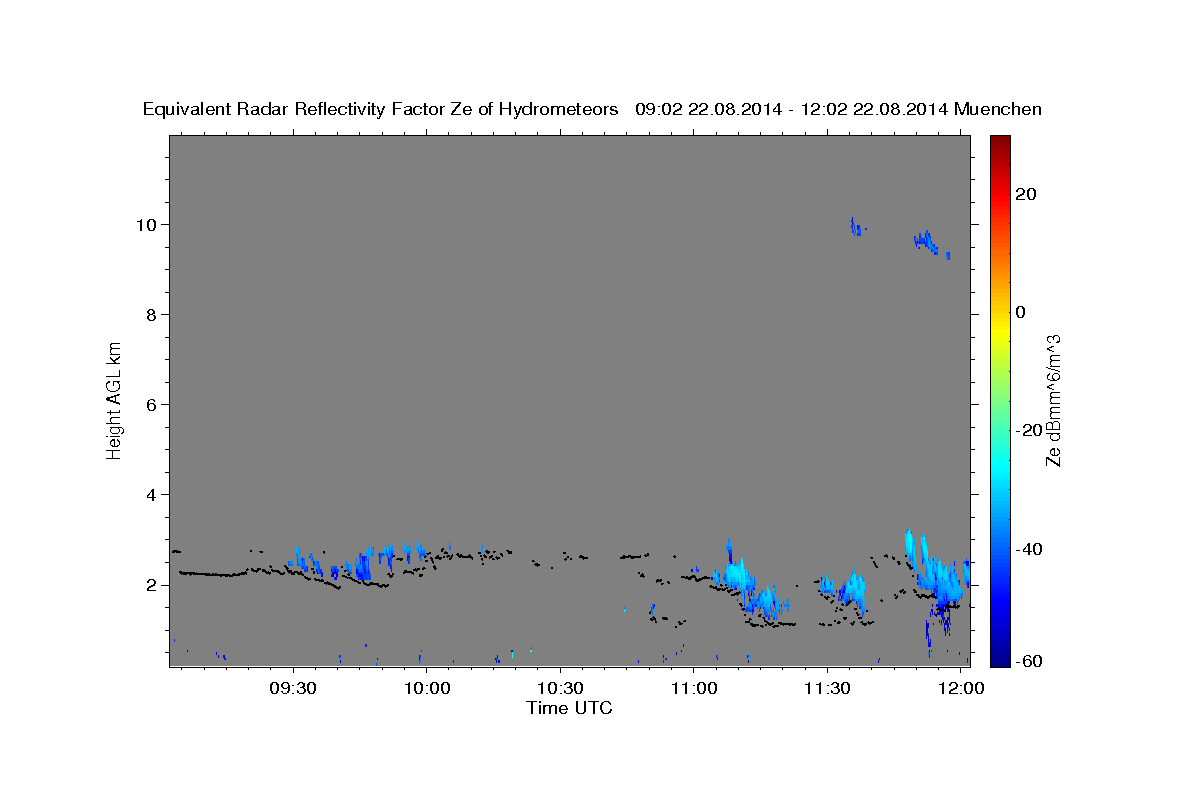Click the colorbar label -20
Image resolution: width=1200 pixels, height=800 pixels.
(x=1029, y=430)
